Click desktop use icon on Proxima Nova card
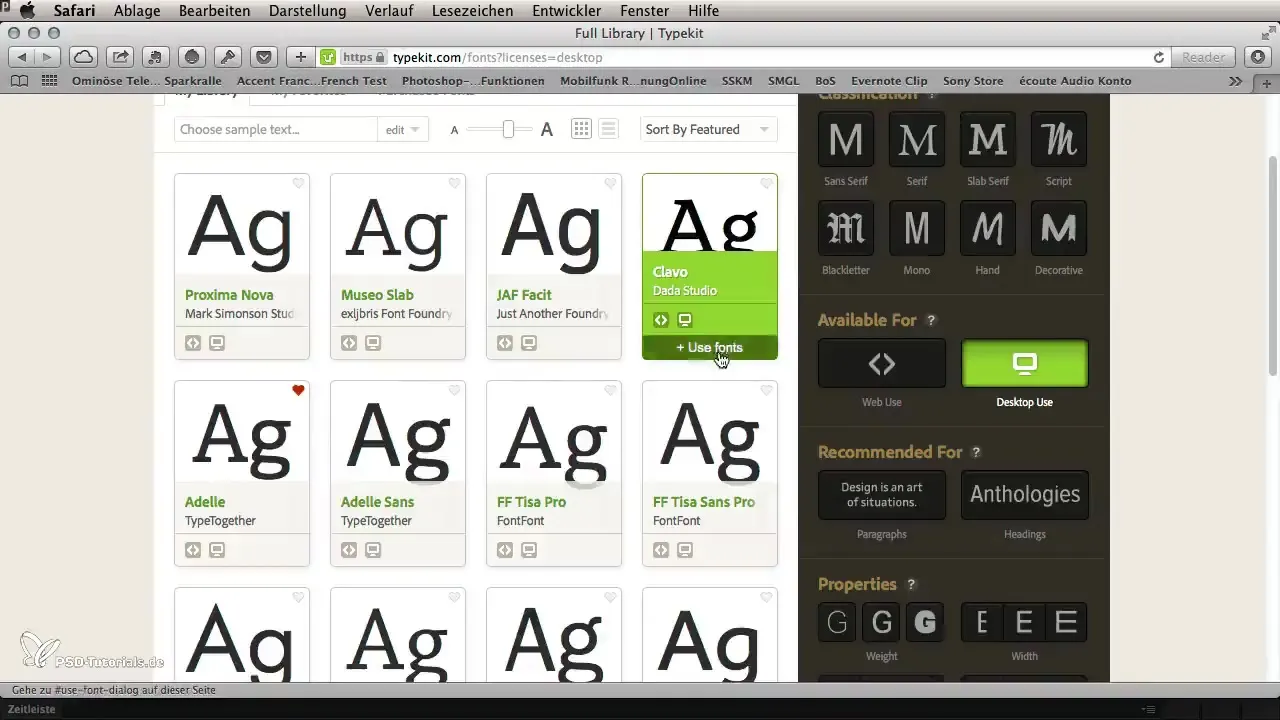 (217, 343)
